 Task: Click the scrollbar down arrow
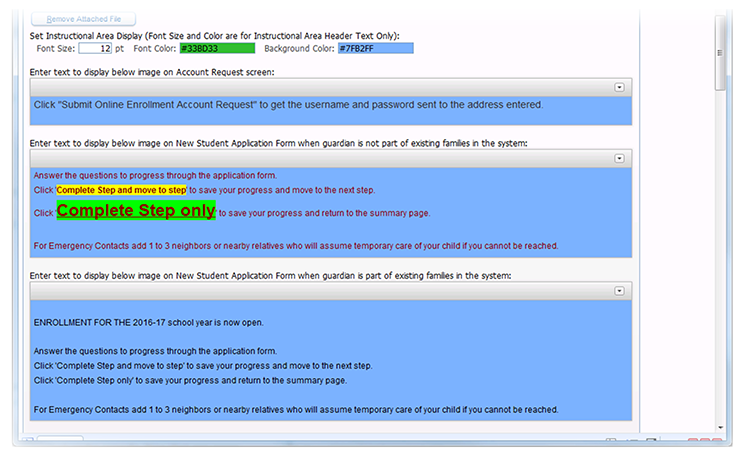720,427
